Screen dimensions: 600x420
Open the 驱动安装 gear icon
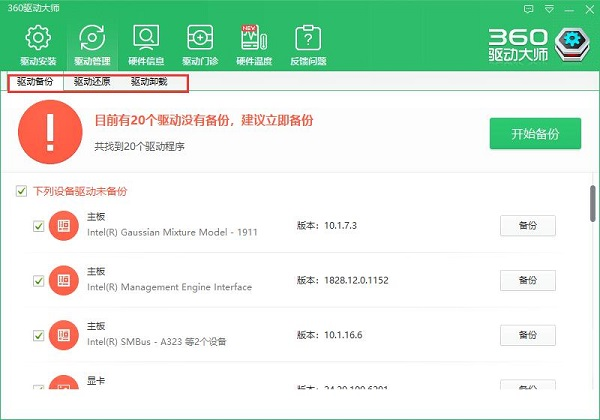38,37
